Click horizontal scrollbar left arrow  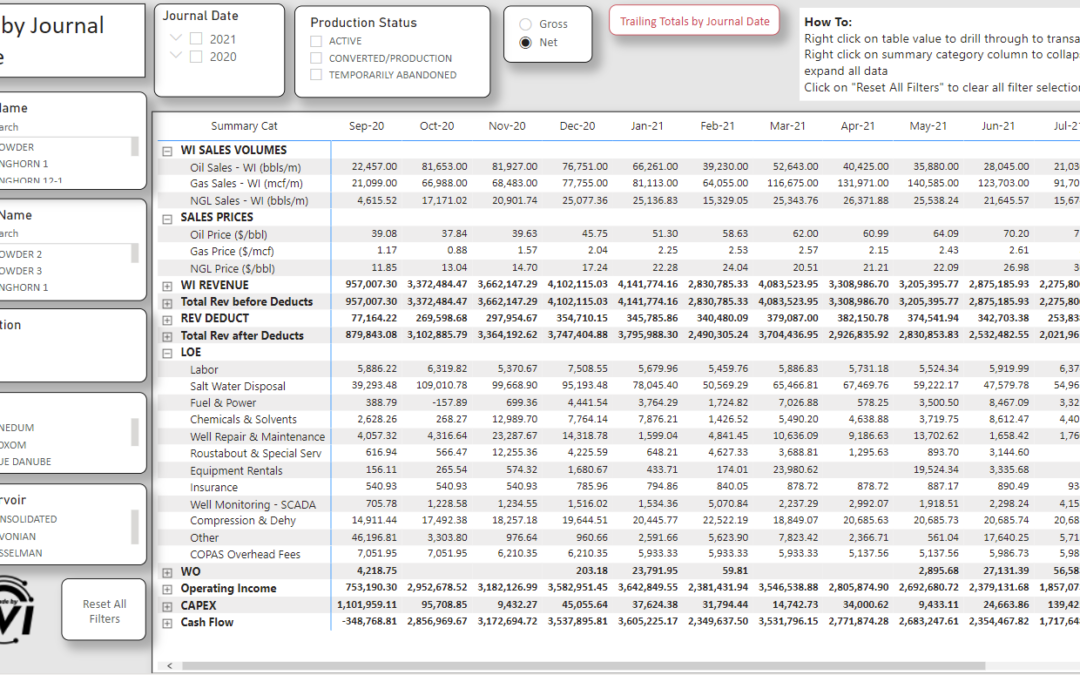169,666
